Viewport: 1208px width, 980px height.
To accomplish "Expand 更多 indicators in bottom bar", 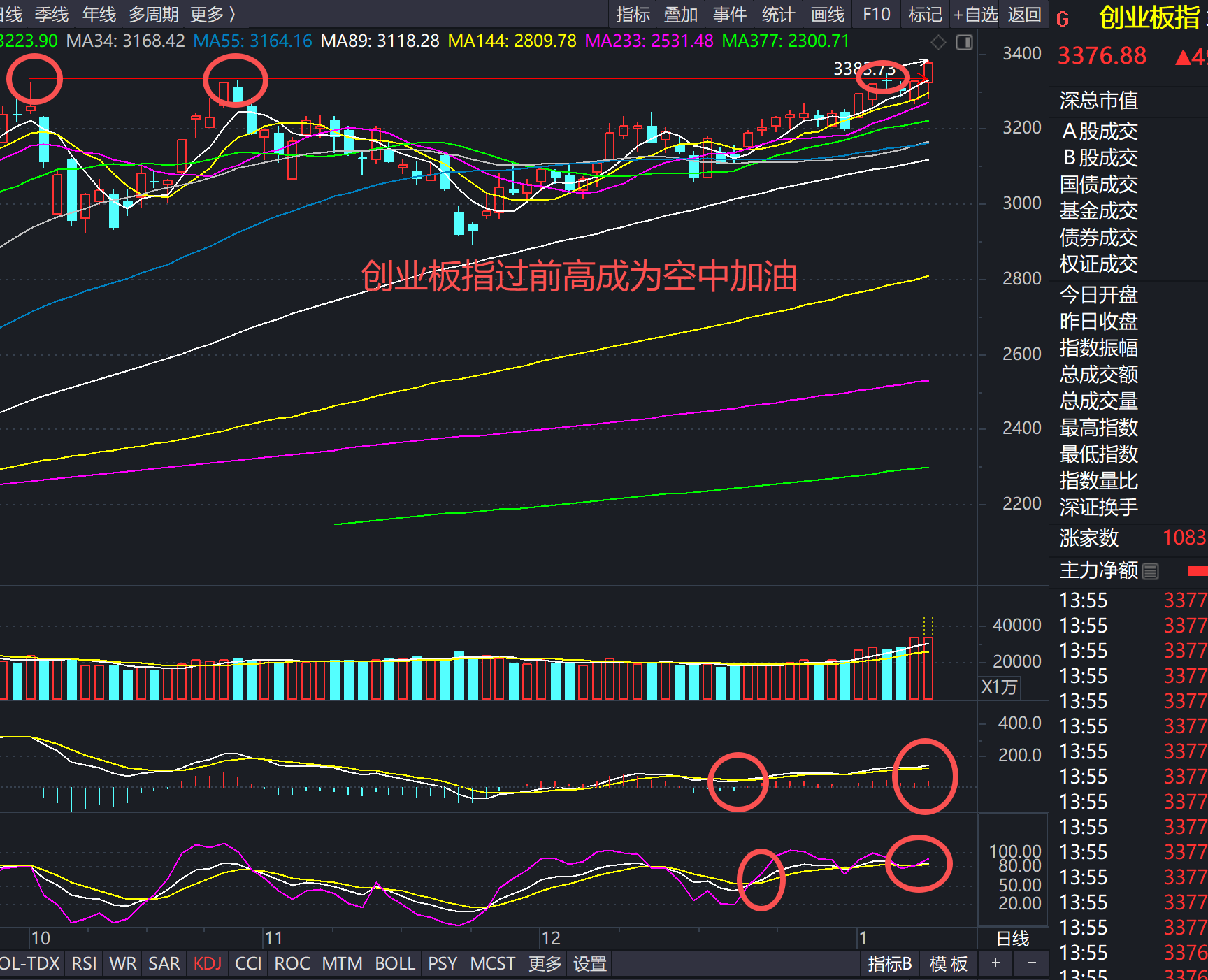I will [545, 964].
